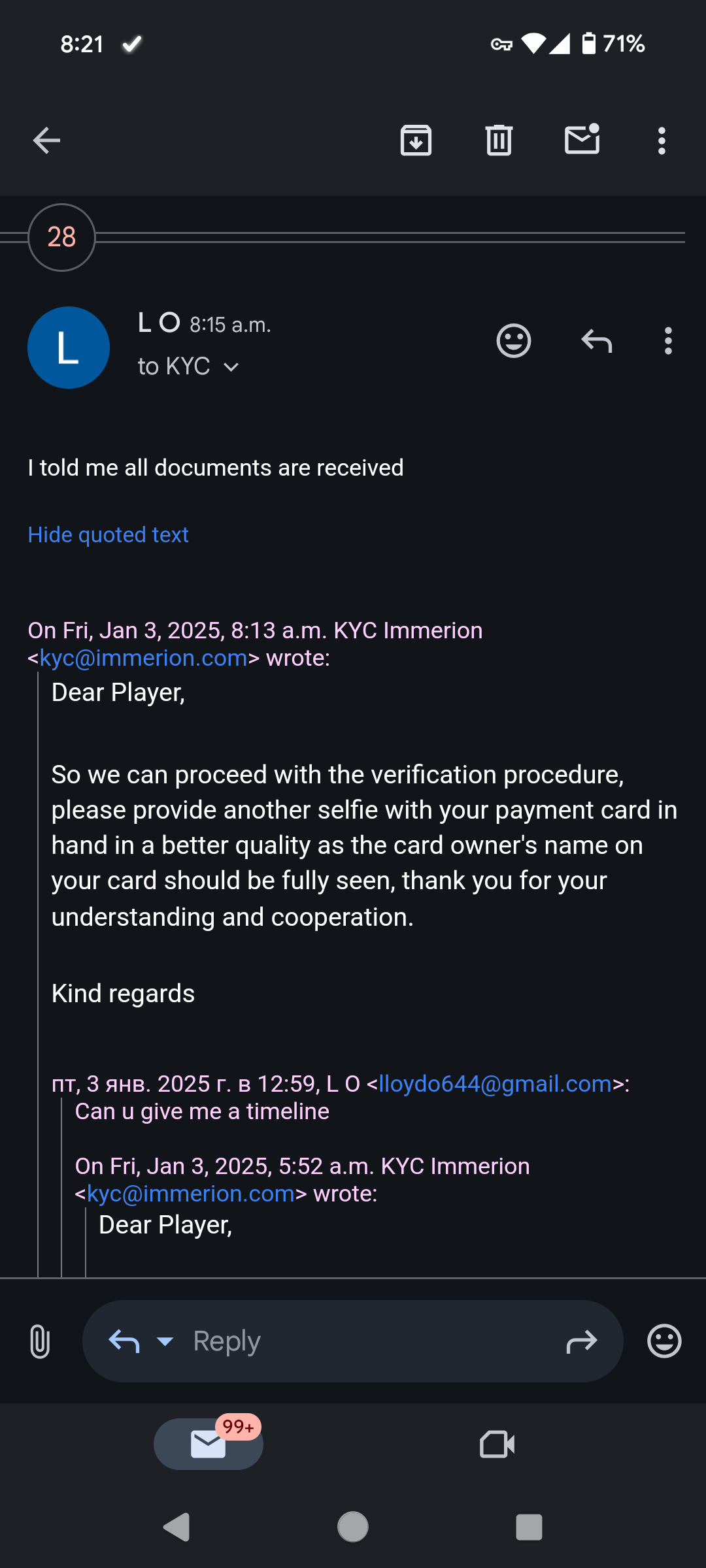Open message options for L O's email
Screen dimensions: 706x1568
667,341
